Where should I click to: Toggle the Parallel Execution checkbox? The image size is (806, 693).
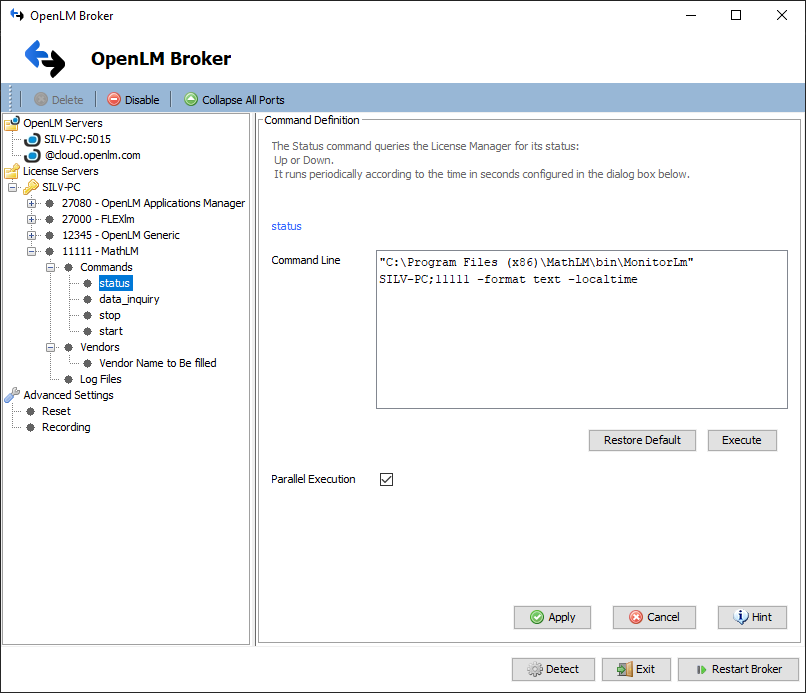387,480
